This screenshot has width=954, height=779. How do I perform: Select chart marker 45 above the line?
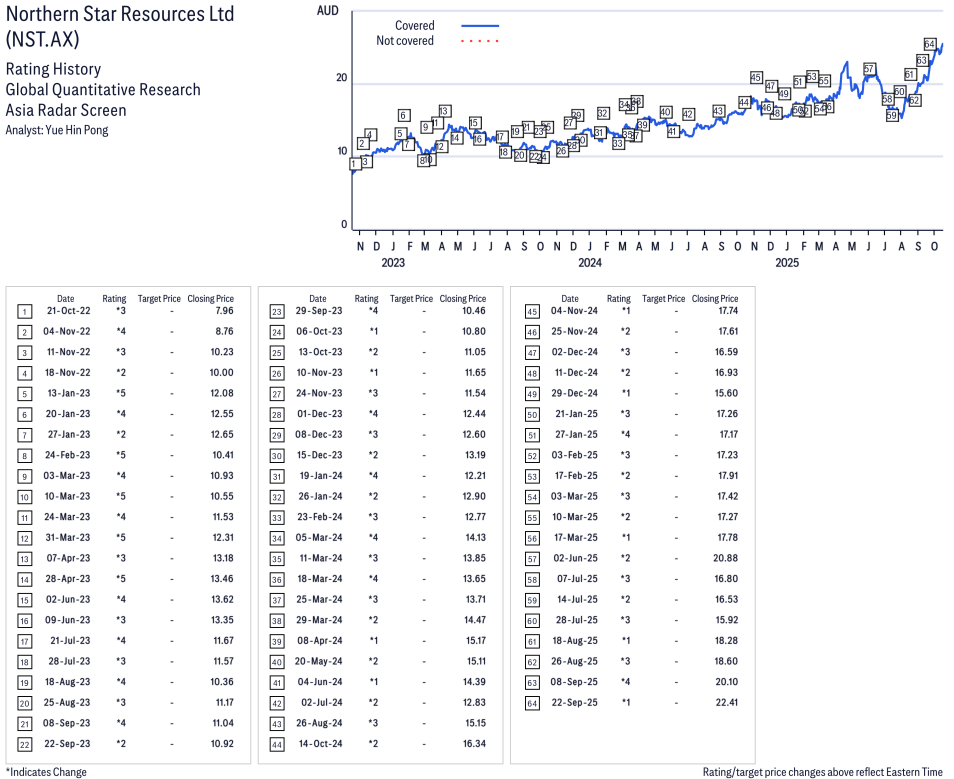[x=756, y=77]
